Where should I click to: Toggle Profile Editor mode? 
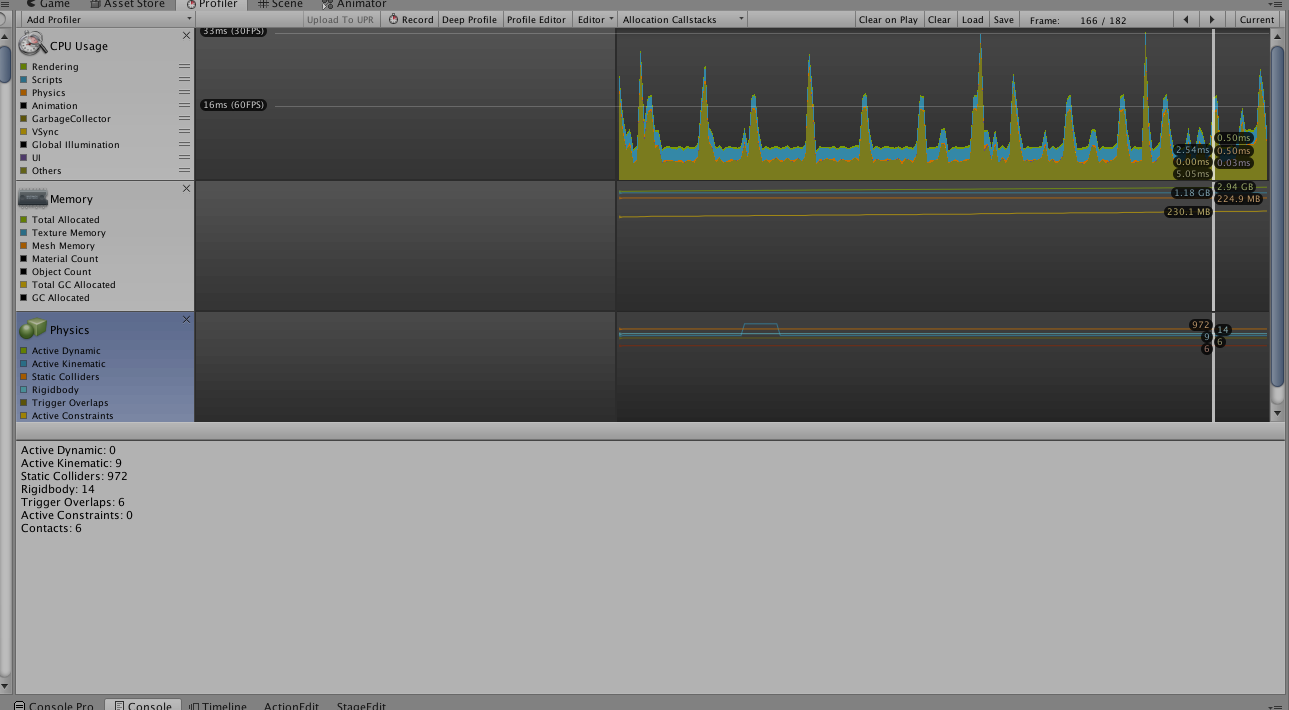(x=536, y=19)
